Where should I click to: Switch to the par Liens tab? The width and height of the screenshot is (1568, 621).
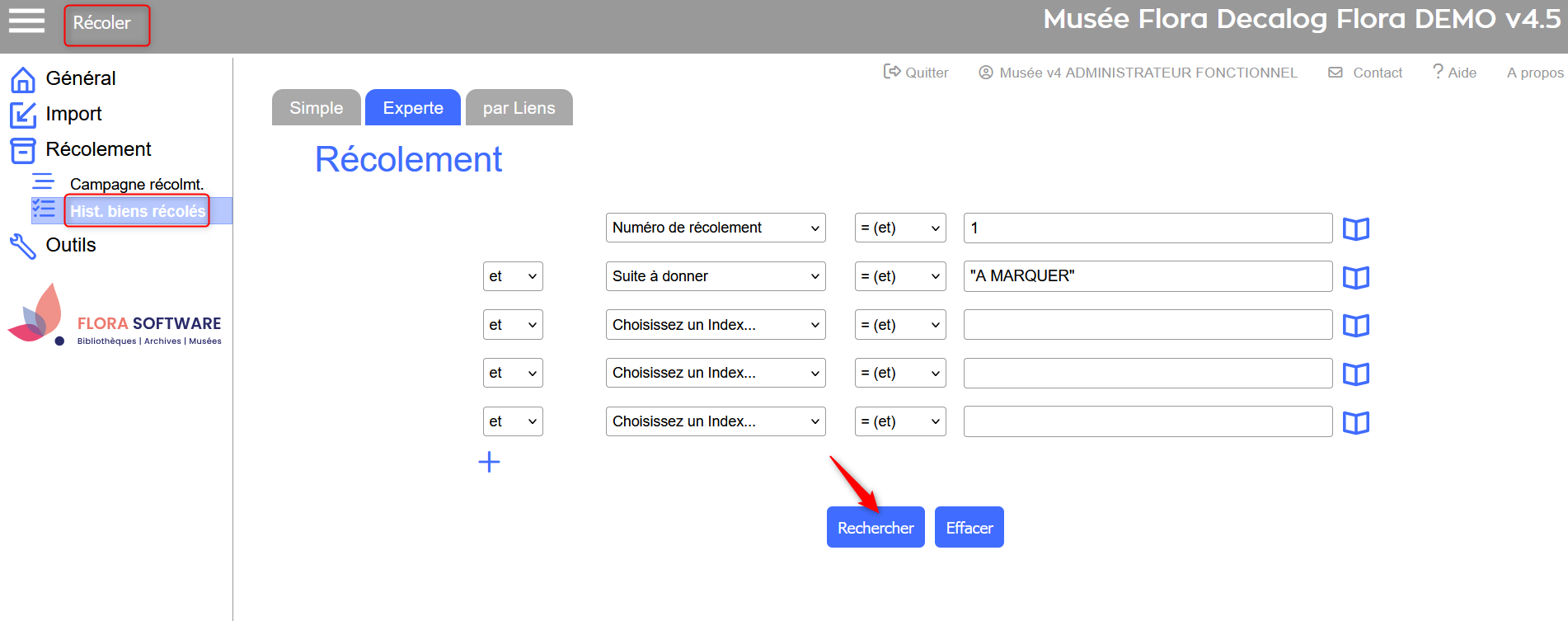[519, 108]
